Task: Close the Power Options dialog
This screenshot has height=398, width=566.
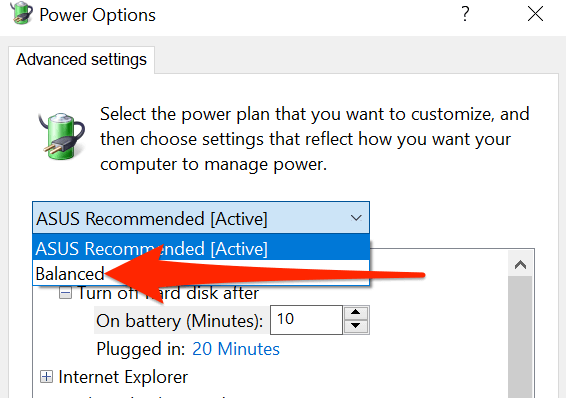Action: [535, 14]
